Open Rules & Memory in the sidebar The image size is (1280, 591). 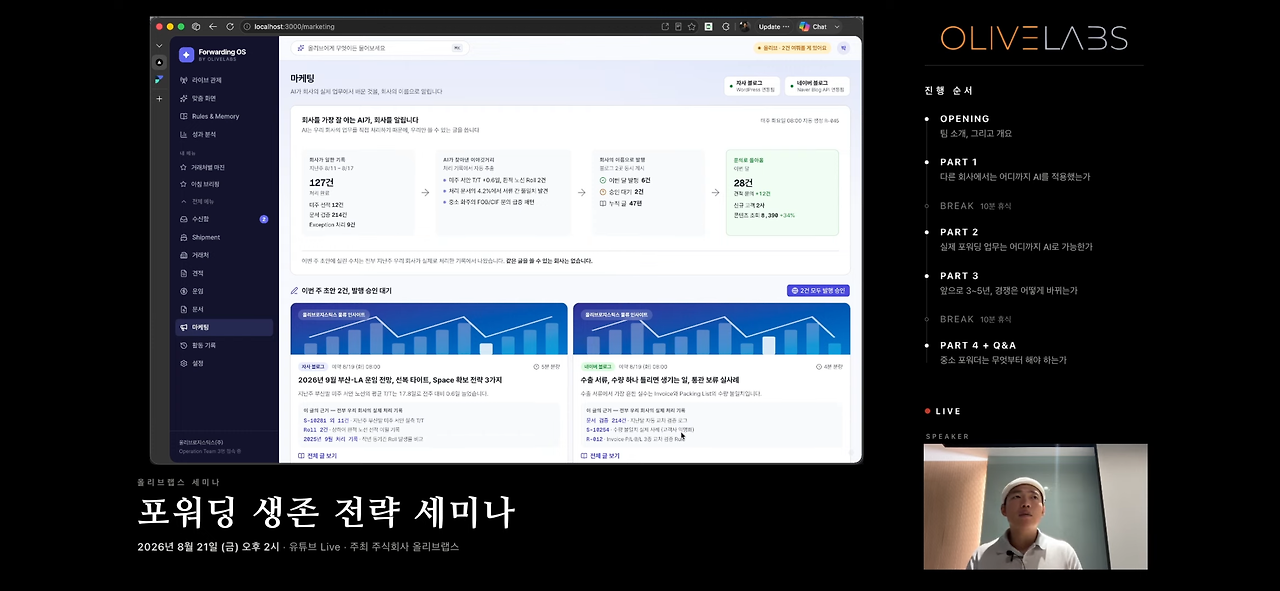pyautogui.click(x=225, y=116)
